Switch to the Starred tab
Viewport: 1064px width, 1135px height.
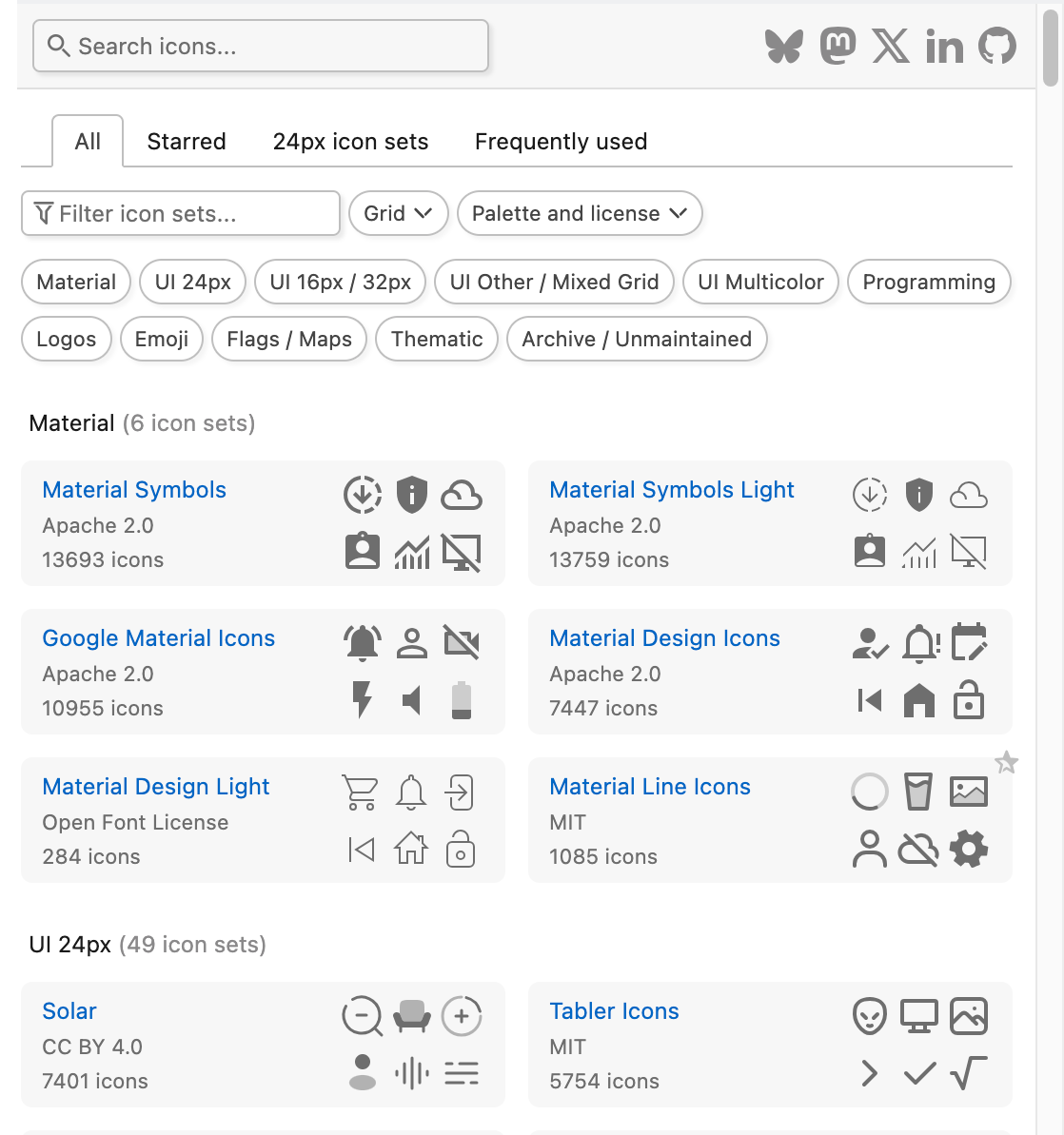click(186, 141)
